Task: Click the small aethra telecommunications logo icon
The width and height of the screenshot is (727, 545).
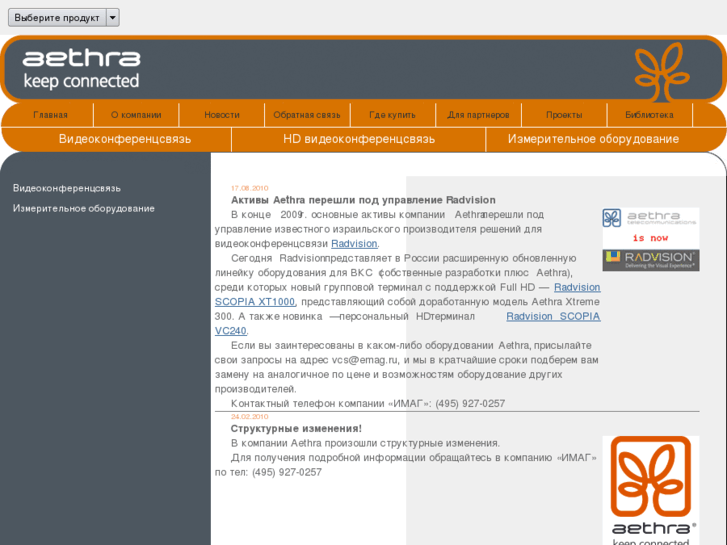Action: tap(612, 218)
